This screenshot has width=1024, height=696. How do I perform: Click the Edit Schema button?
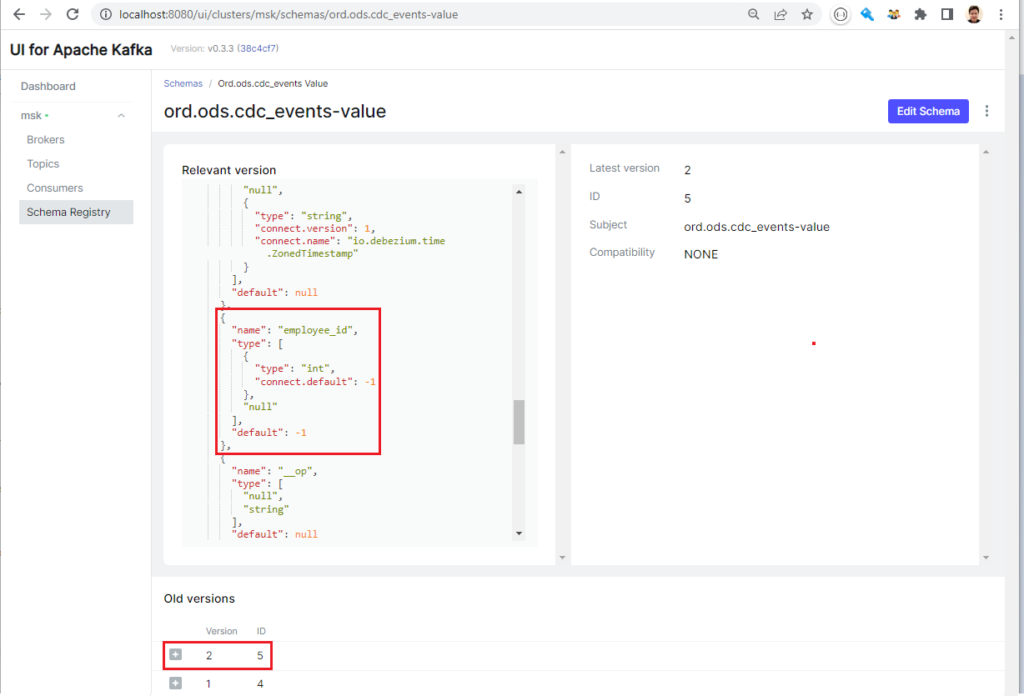click(x=928, y=111)
